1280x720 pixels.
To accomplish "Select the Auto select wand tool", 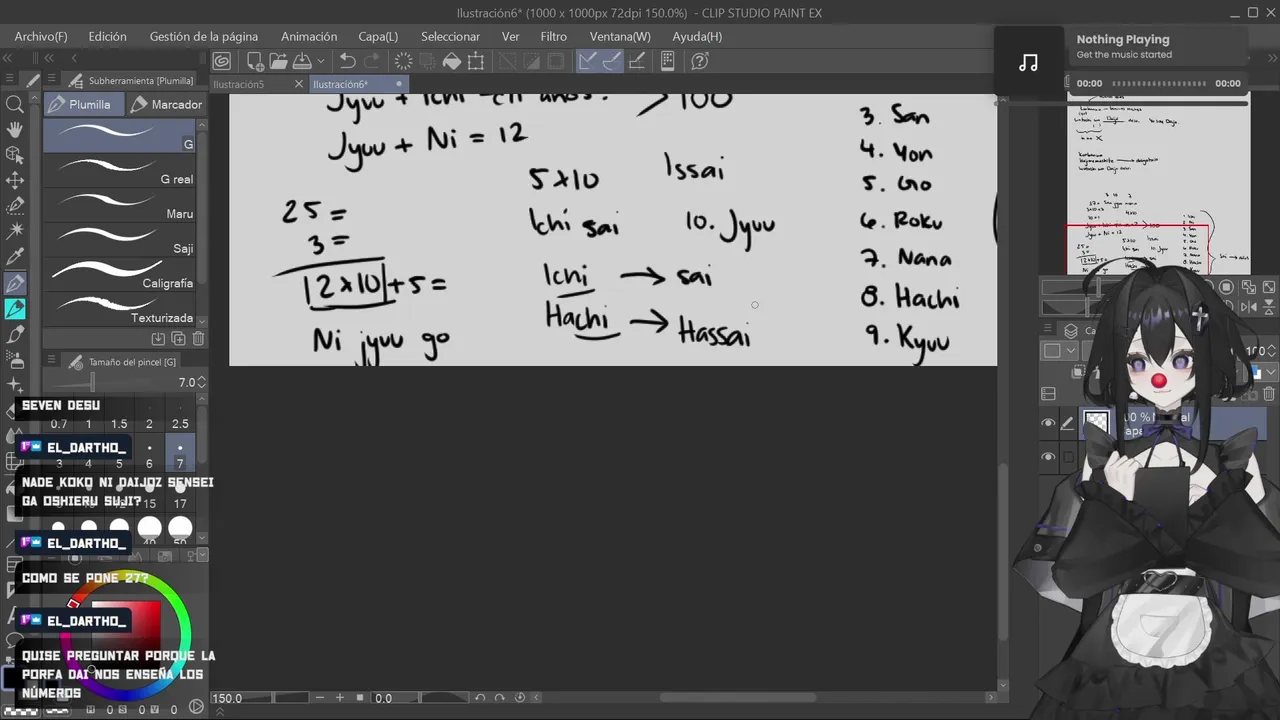I will point(15,232).
